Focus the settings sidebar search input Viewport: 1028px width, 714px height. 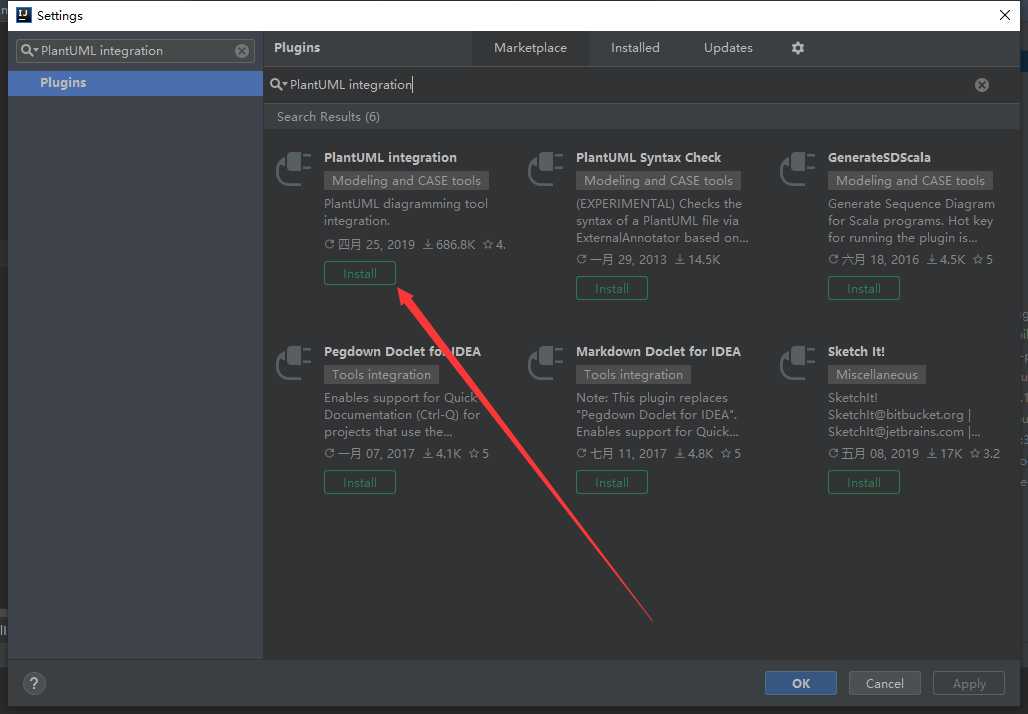[135, 50]
